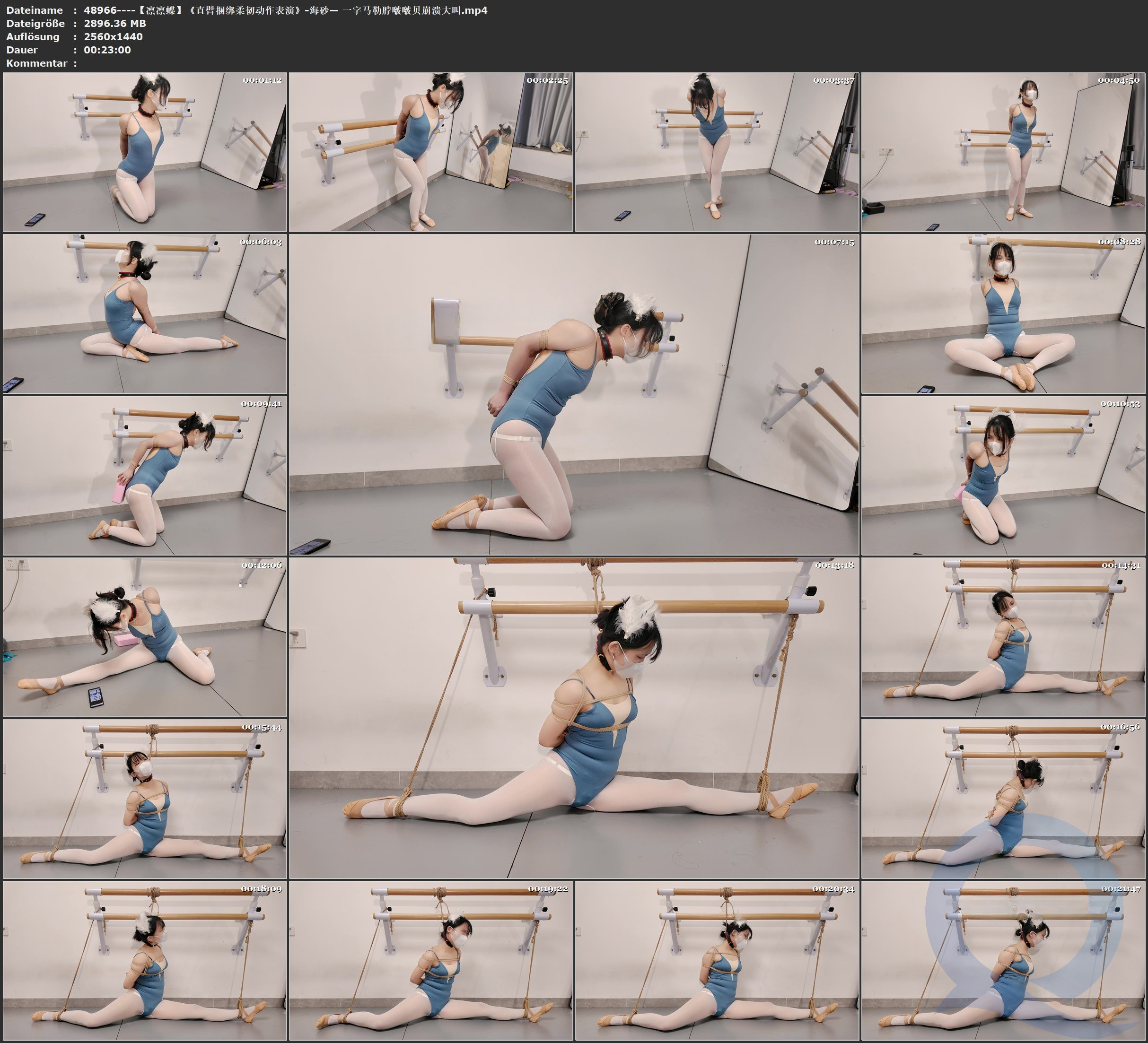
Task: Select the 00:18:09 thumbnail
Action: [x=145, y=960]
